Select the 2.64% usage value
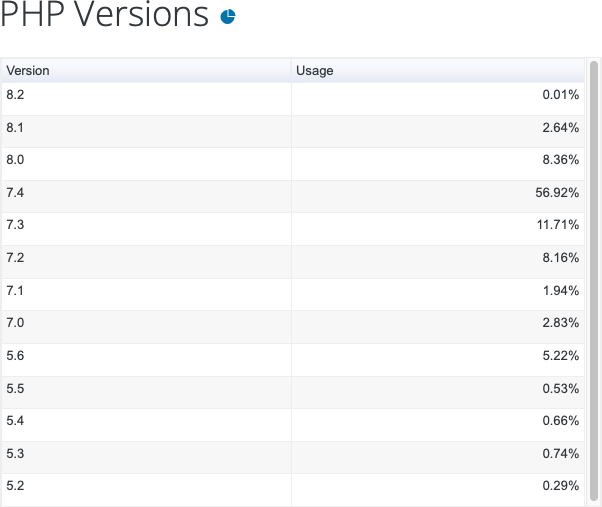This screenshot has height=507, width=602. [561, 127]
